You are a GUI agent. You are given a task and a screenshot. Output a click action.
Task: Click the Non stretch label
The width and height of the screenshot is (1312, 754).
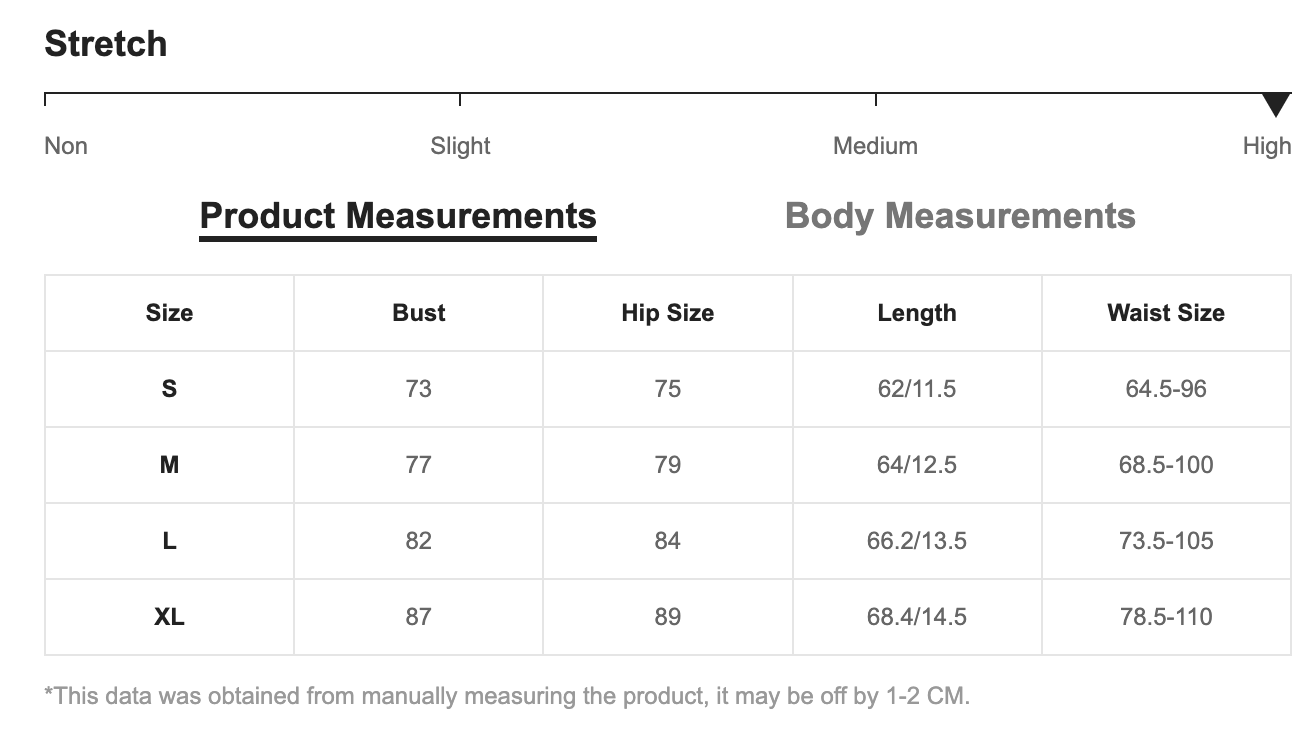[66, 146]
